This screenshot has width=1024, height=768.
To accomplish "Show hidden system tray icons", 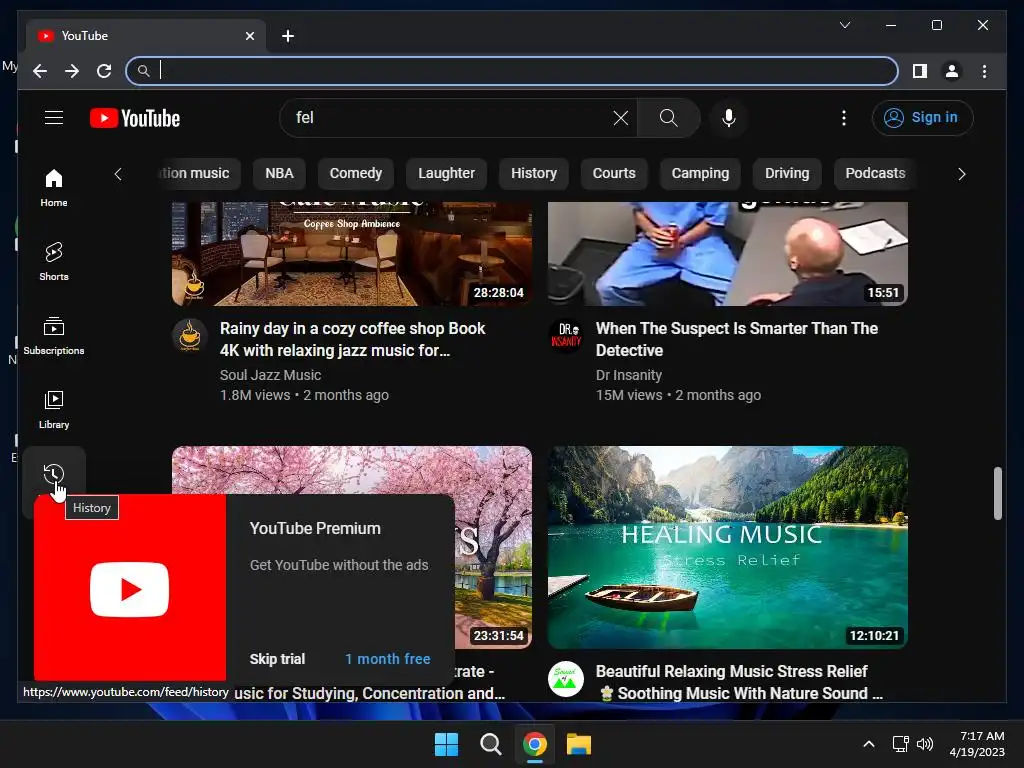I will 869,744.
